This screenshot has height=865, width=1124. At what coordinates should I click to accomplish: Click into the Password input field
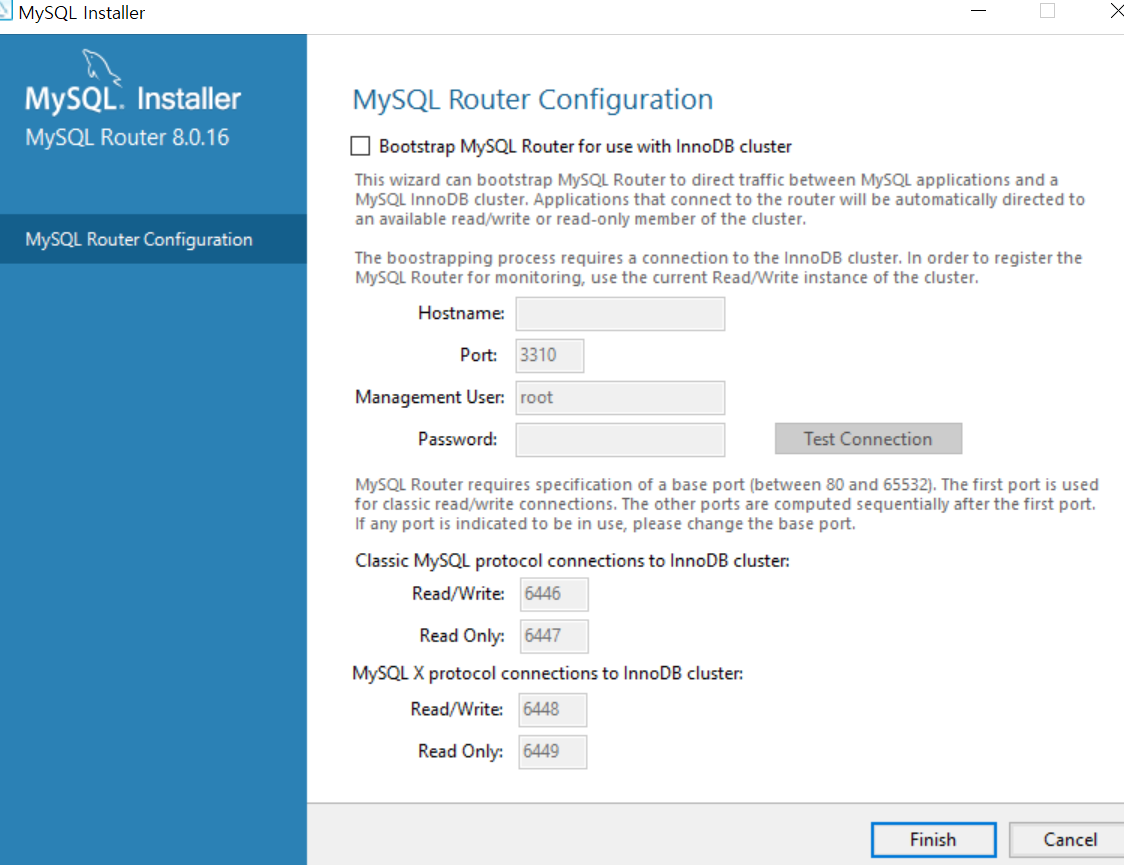point(620,439)
